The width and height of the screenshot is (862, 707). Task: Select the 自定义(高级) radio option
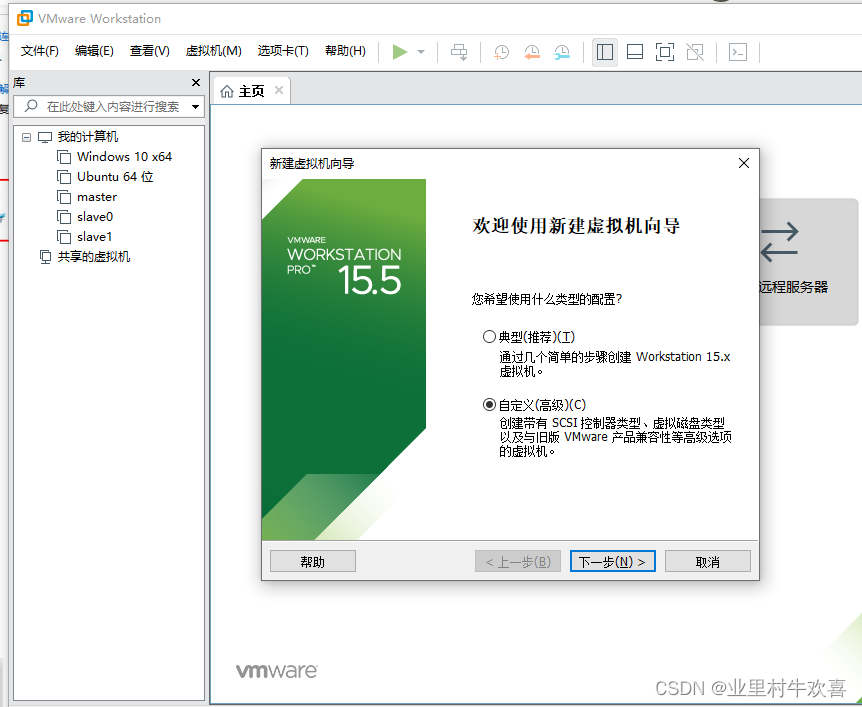point(489,405)
